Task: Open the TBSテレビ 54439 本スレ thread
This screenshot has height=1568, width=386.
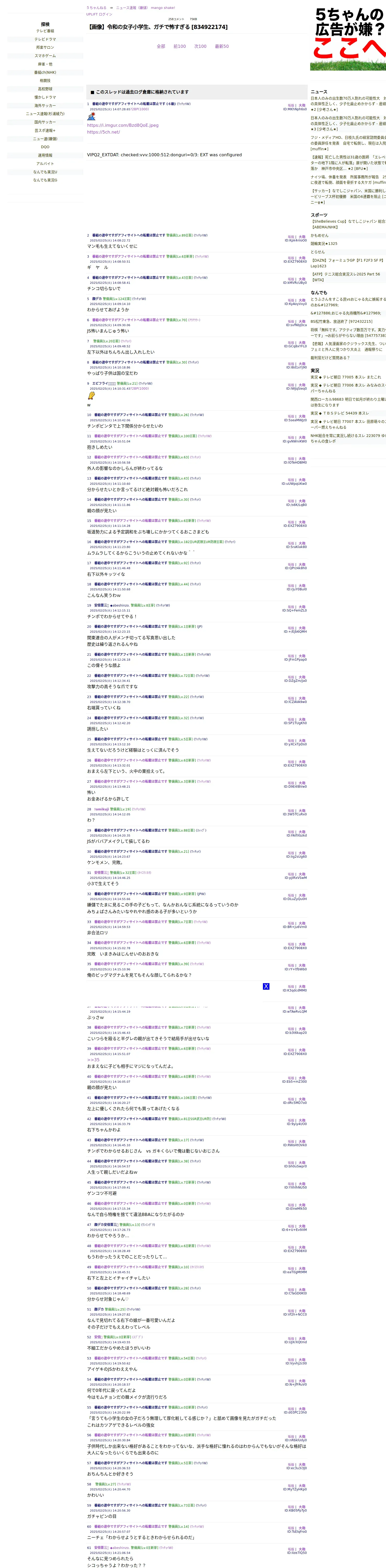Action: (x=340, y=413)
